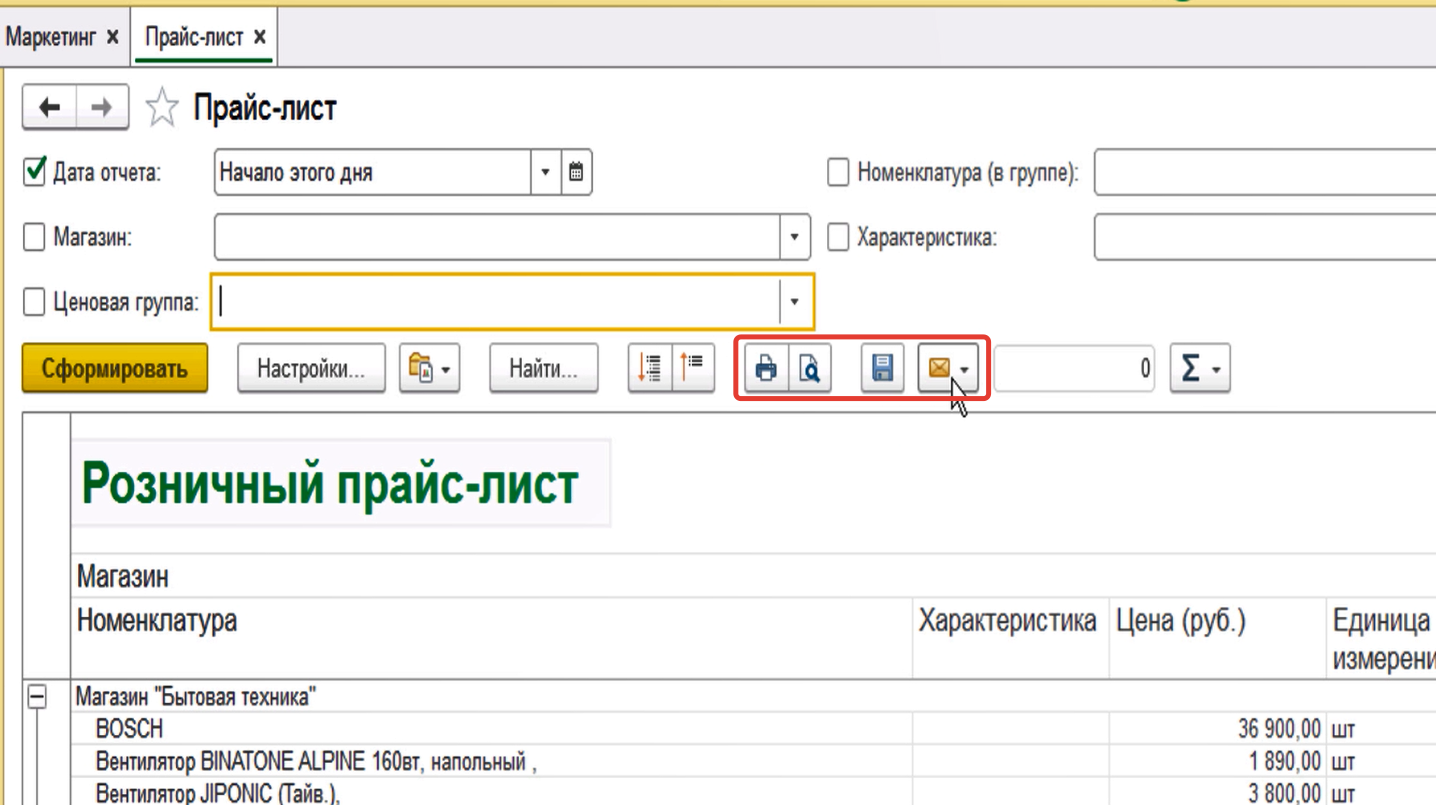Image resolution: width=1436 pixels, height=805 pixels.
Task: Sort descending with the sort icon
Action: click(693, 369)
